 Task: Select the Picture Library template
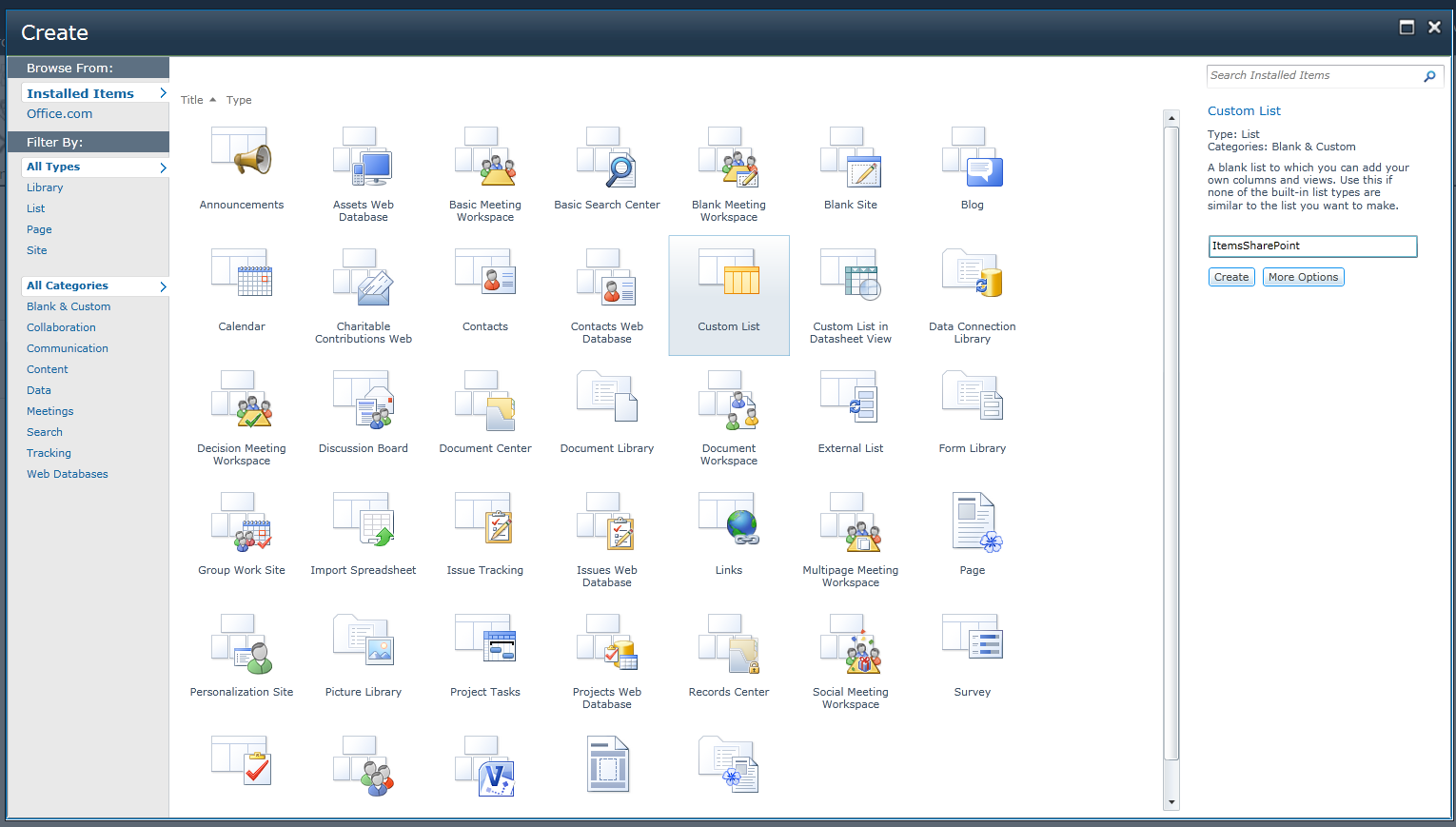click(x=363, y=652)
